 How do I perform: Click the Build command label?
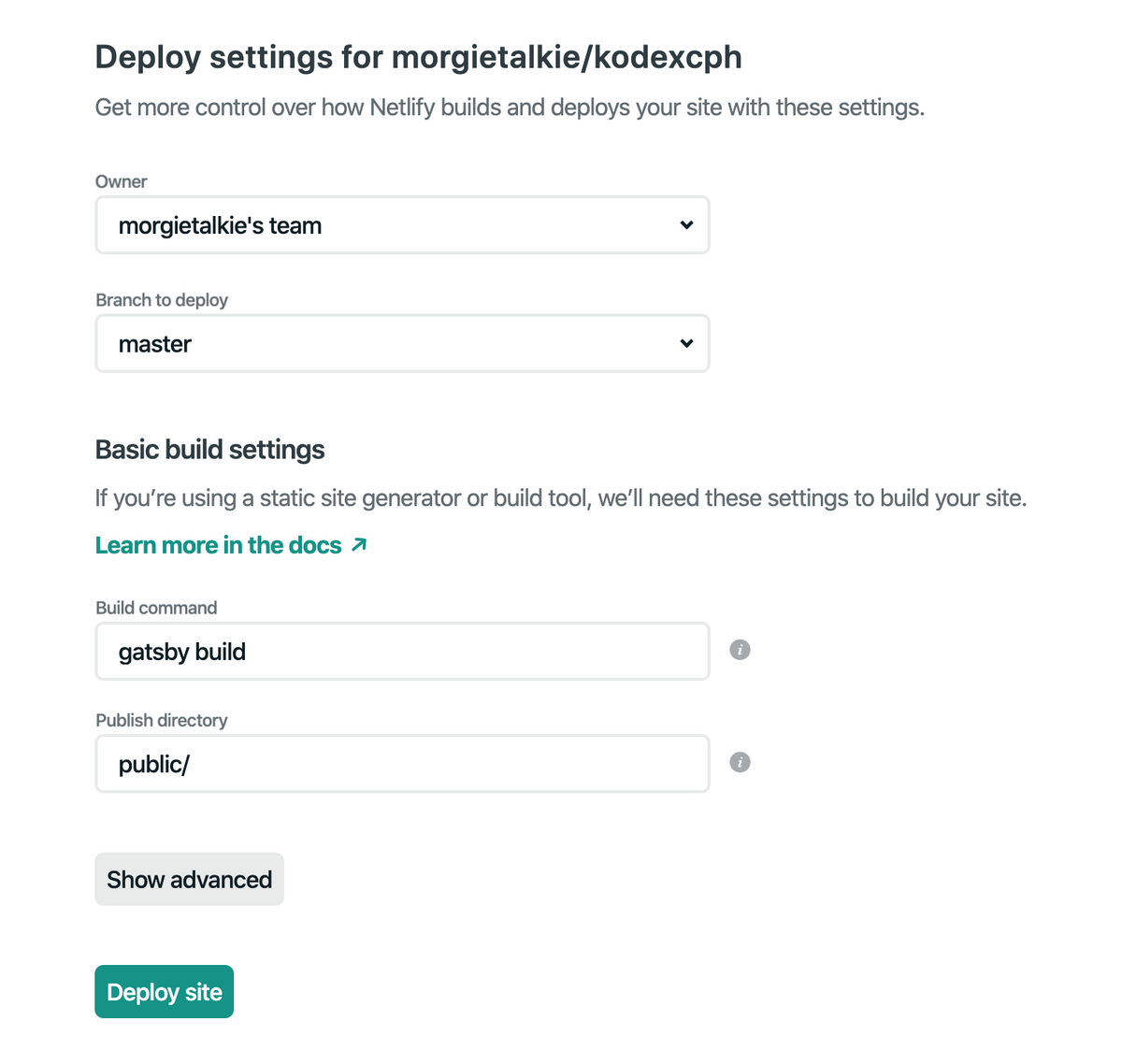(156, 608)
